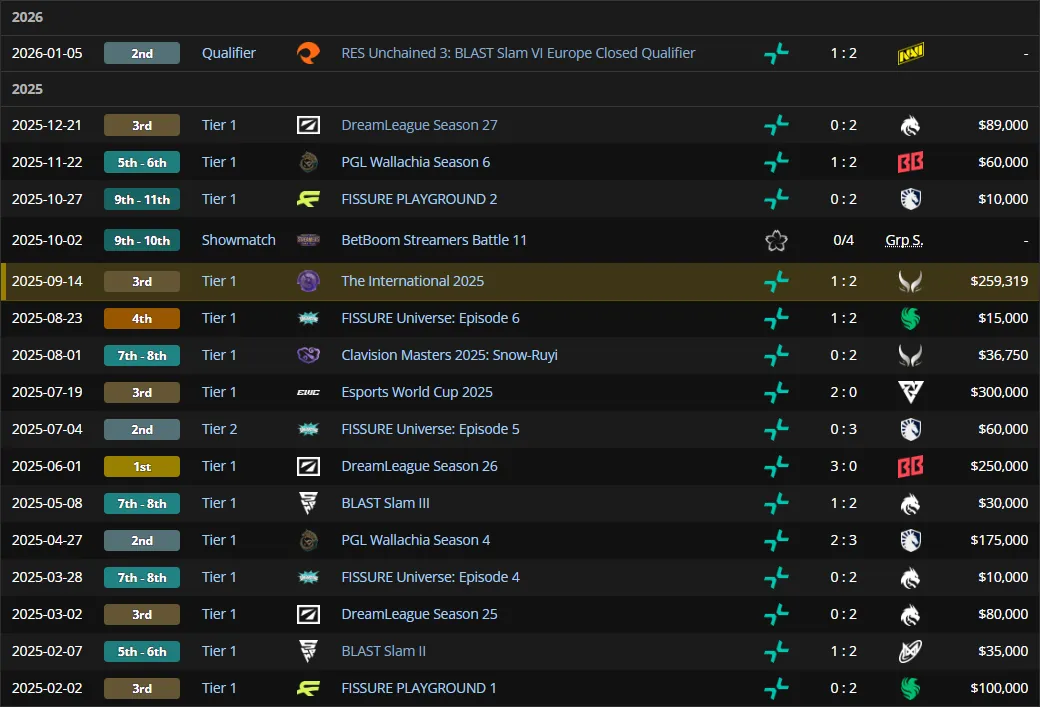Open the RES Unchained 3 tournament icon
Viewport: 1040px width, 707px height.
pyautogui.click(x=308, y=53)
